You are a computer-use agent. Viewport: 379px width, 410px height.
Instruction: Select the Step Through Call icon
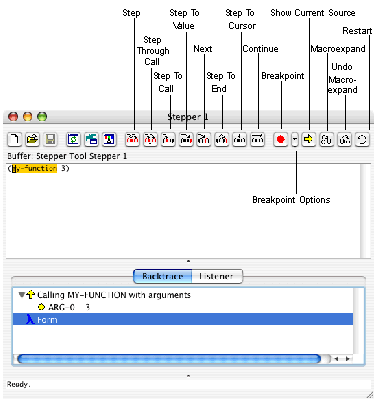[x=150, y=139]
